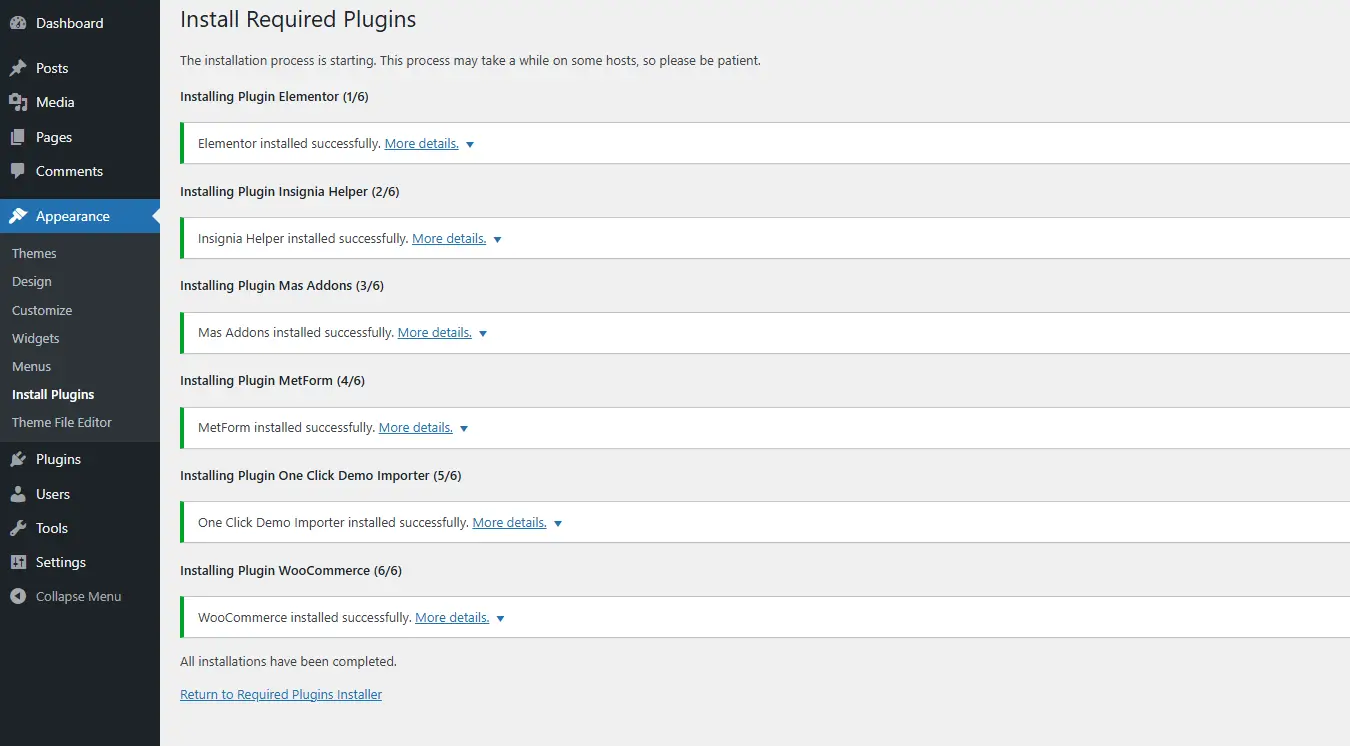Image resolution: width=1350 pixels, height=746 pixels.
Task: Click 'Installing Plugin Mas Addons (3/6)' text
Action: (x=282, y=285)
